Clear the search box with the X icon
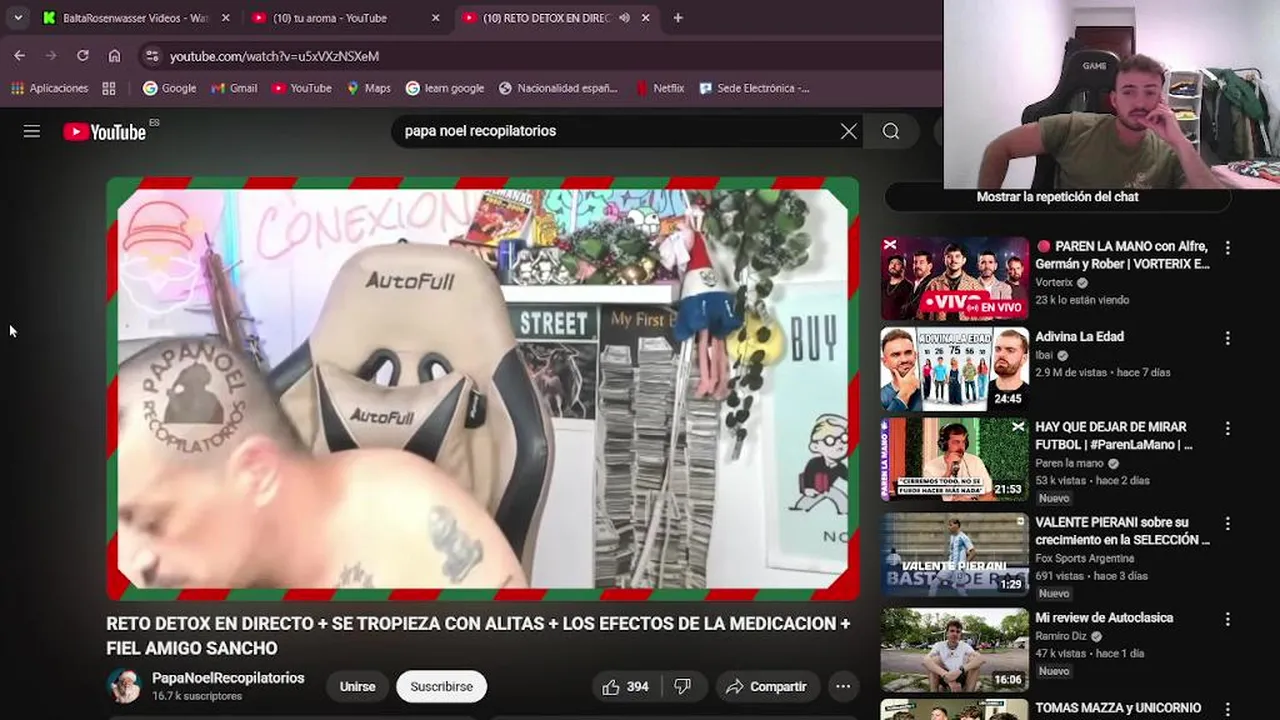The width and height of the screenshot is (1280, 720). [x=849, y=131]
